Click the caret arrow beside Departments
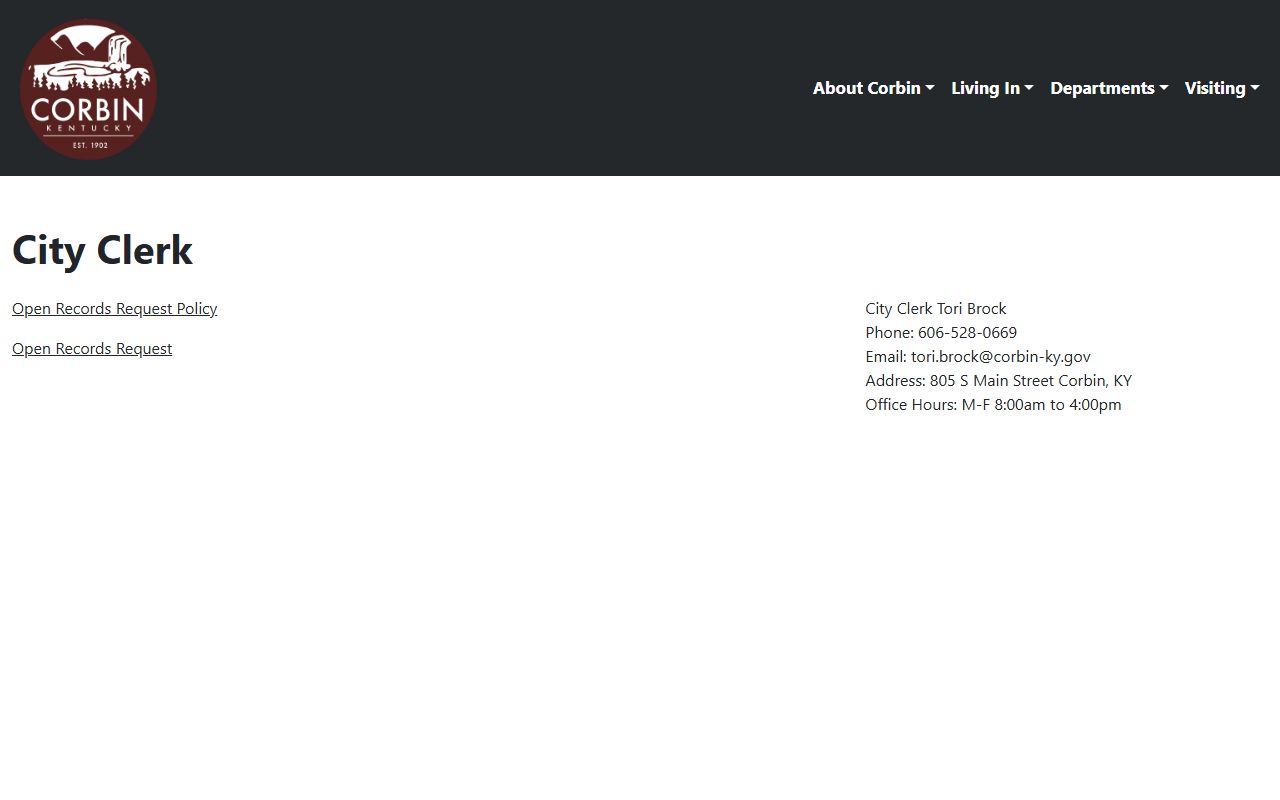 1164,89
